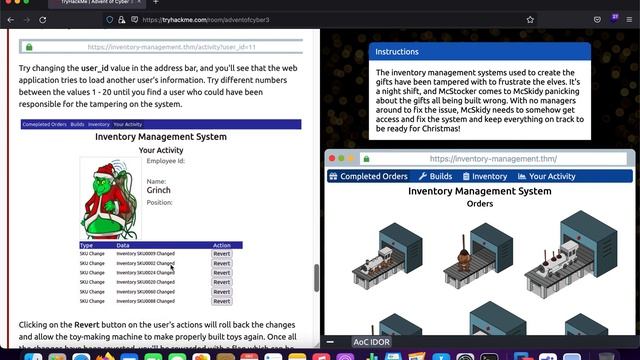
Task: Click green padlock in the tutorial address image
Action: click(29, 47)
